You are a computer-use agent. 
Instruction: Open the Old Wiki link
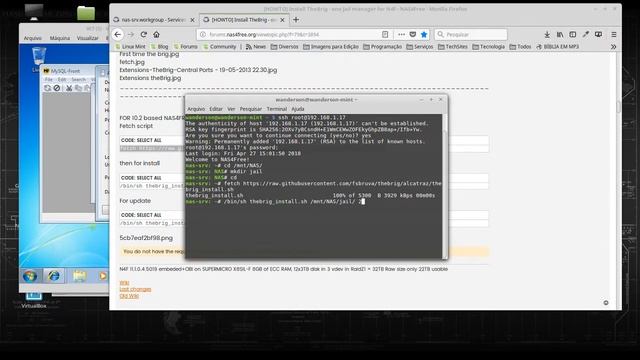coord(129,296)
